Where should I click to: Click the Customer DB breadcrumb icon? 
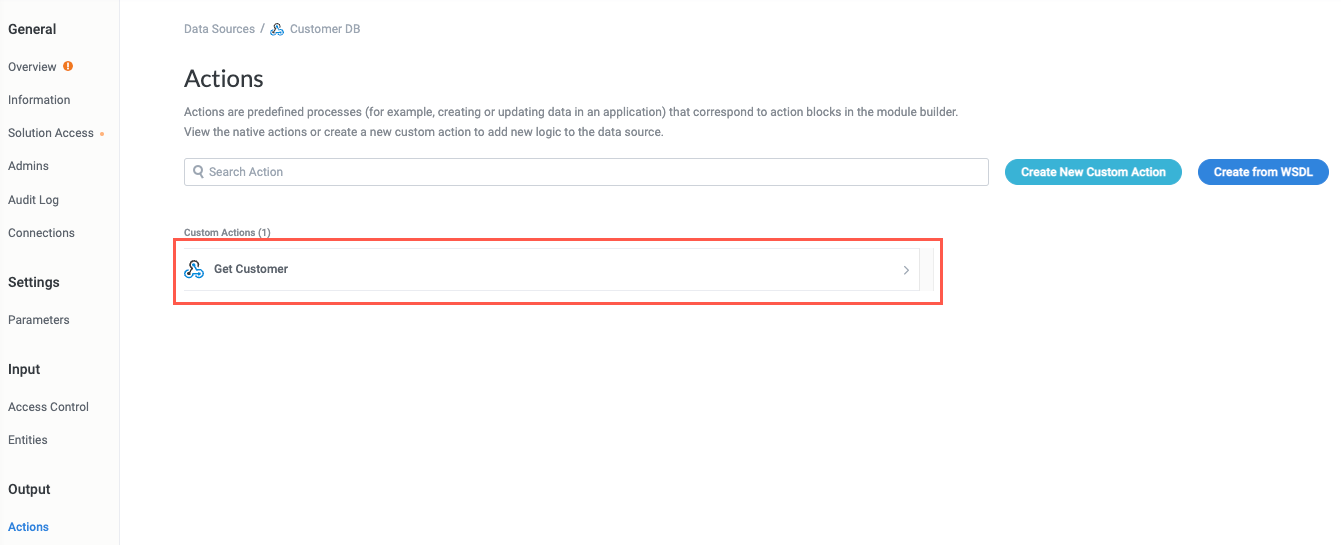click(x=277, y=29)
